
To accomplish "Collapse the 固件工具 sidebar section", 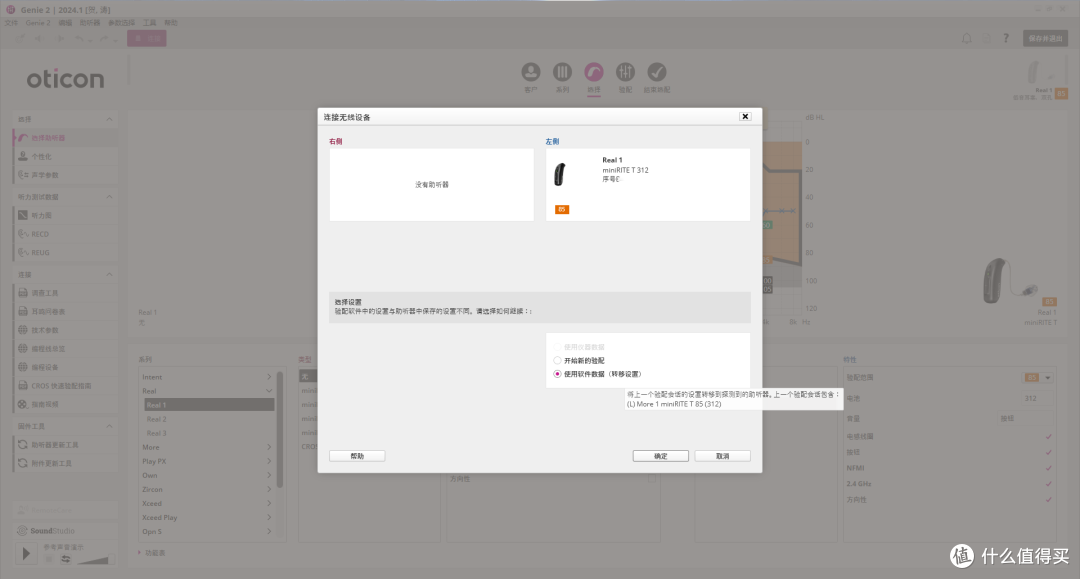I will pyautogui.click(x=109, y=426).
